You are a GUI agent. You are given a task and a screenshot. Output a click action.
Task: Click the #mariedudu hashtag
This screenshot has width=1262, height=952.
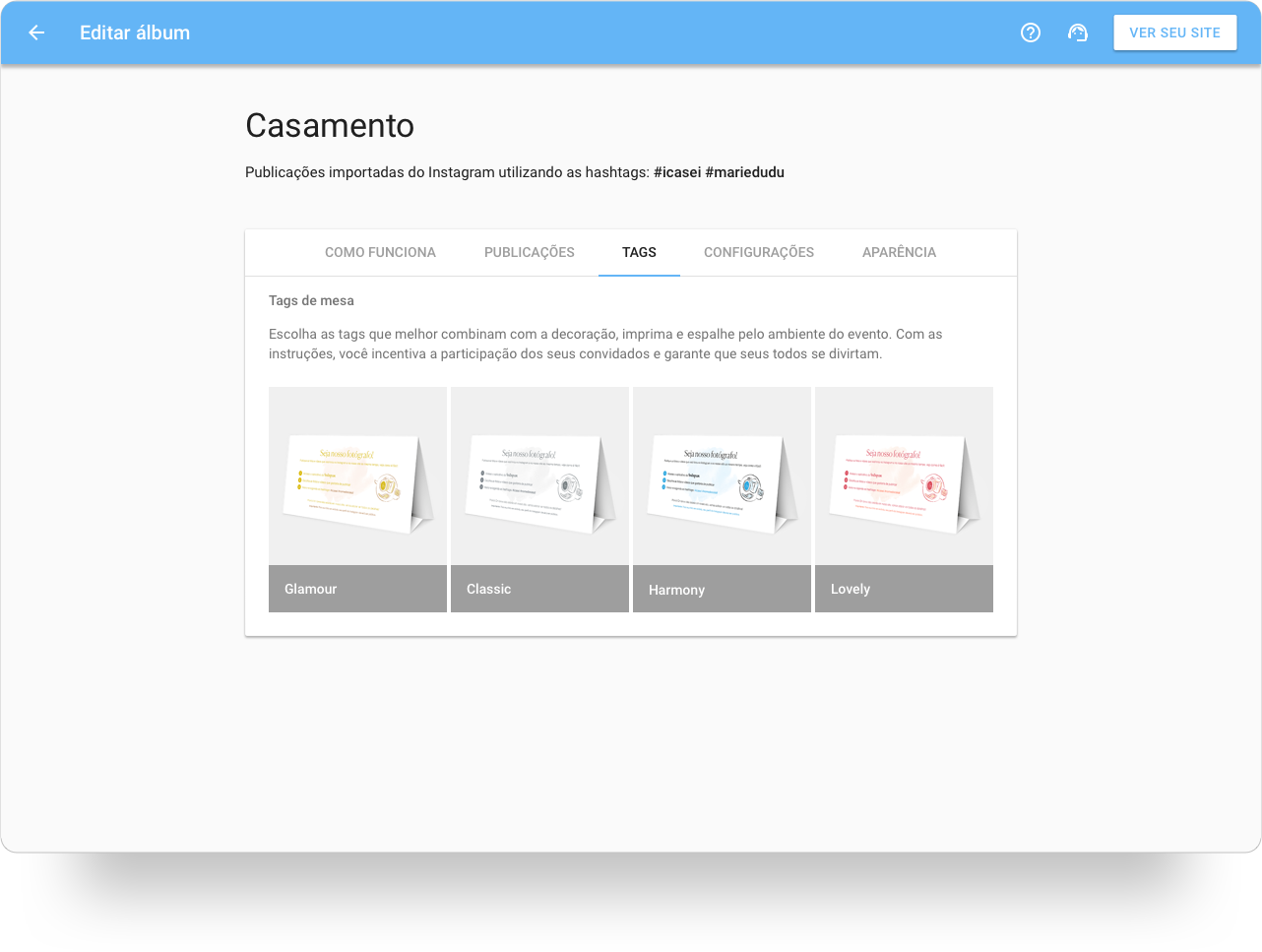click(744, 172)
